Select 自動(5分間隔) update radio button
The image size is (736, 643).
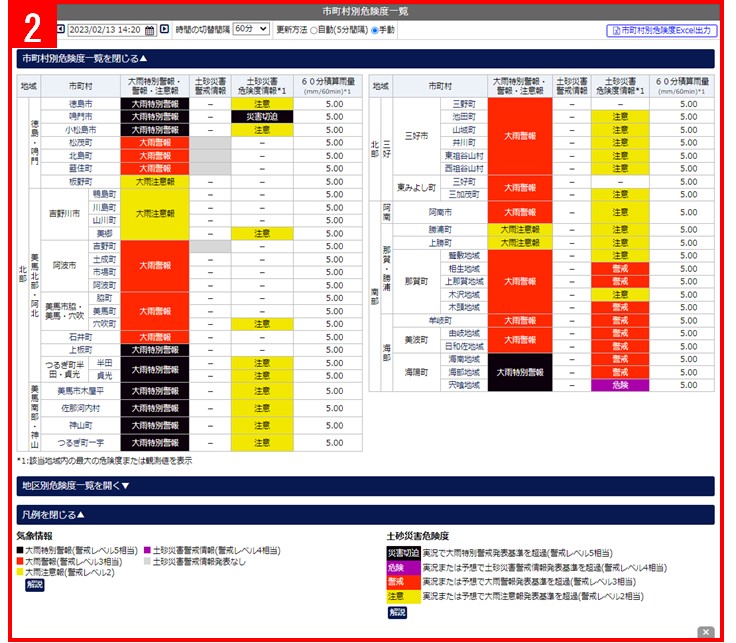pyautogui.click(x=314, y=31)
